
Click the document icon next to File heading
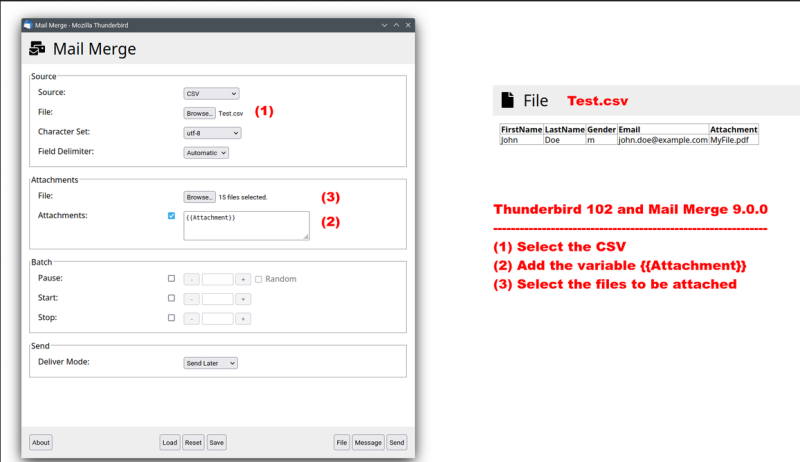(x=507, y=100)
